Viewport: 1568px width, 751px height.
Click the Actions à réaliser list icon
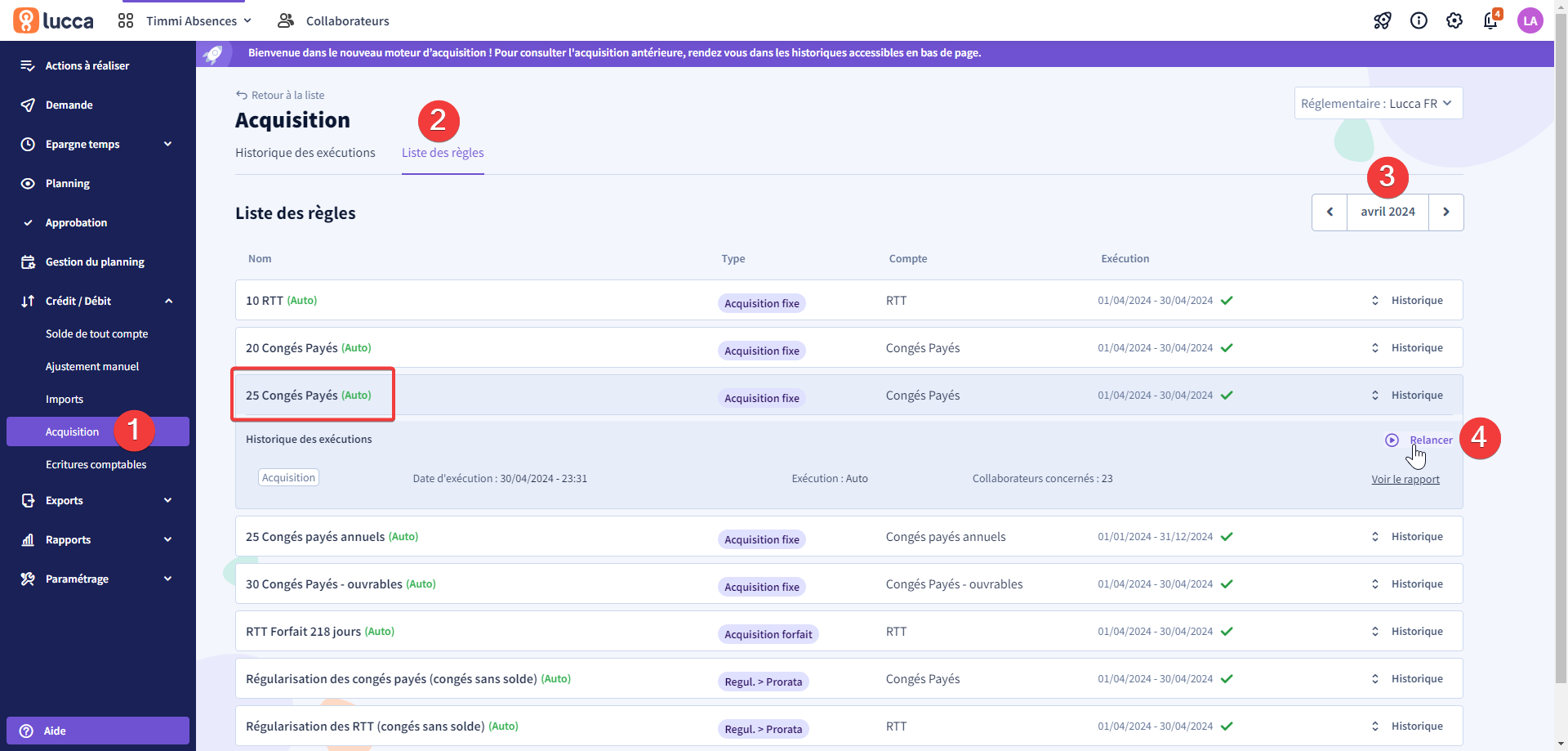[28, 65]
